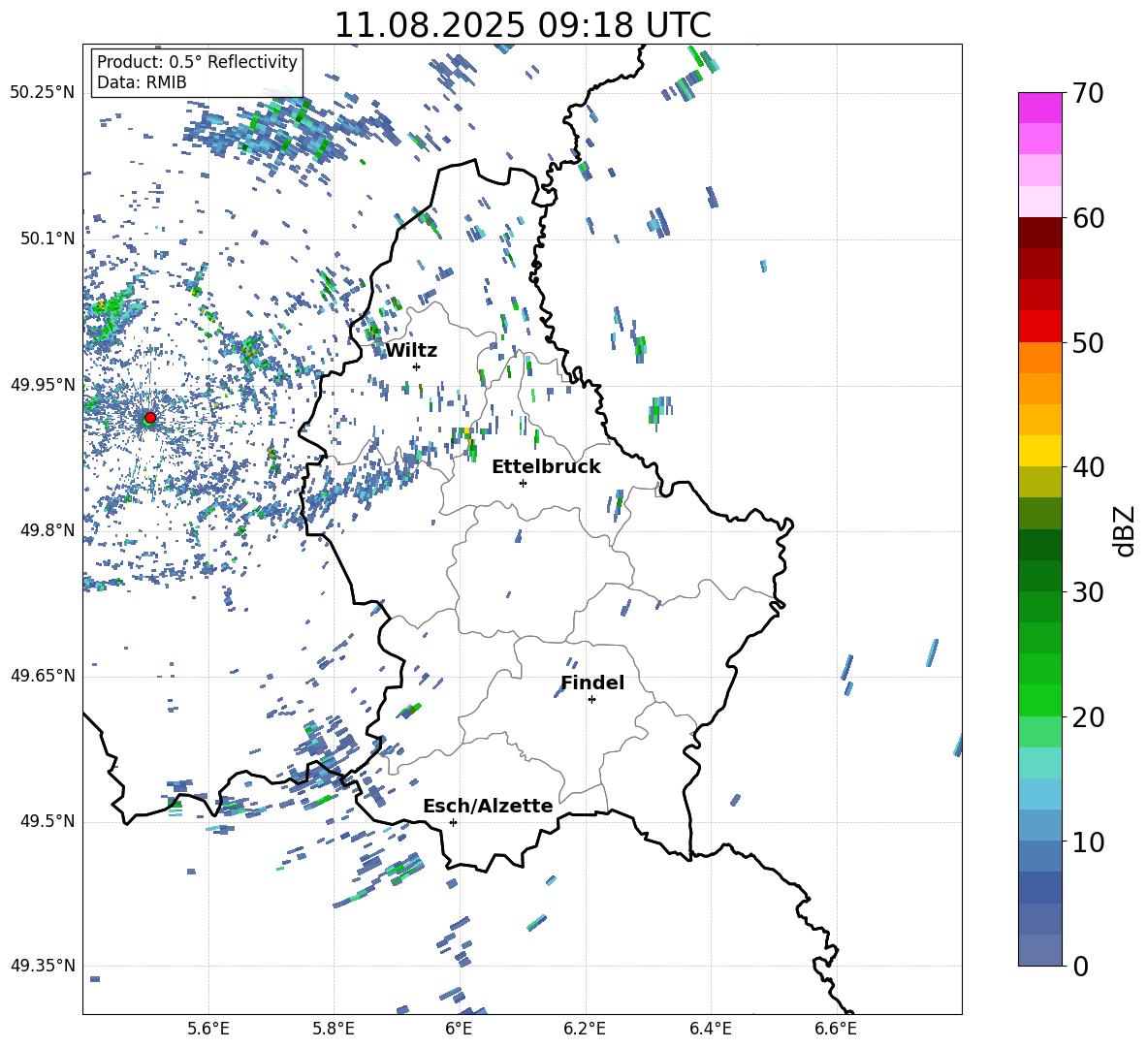
Task: Click the 0 tick on colorbar
Action: (1080, 966)
